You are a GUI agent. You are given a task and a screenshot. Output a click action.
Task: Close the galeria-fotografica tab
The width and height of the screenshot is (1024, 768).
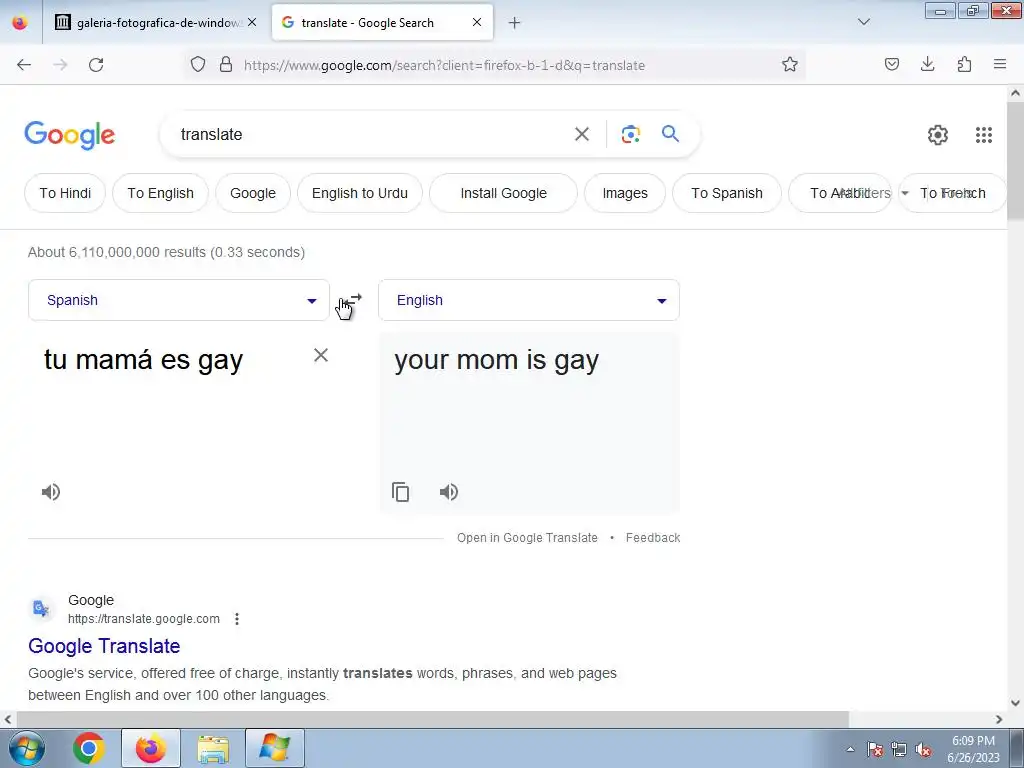pyautogui.click(x=252, y=22)
